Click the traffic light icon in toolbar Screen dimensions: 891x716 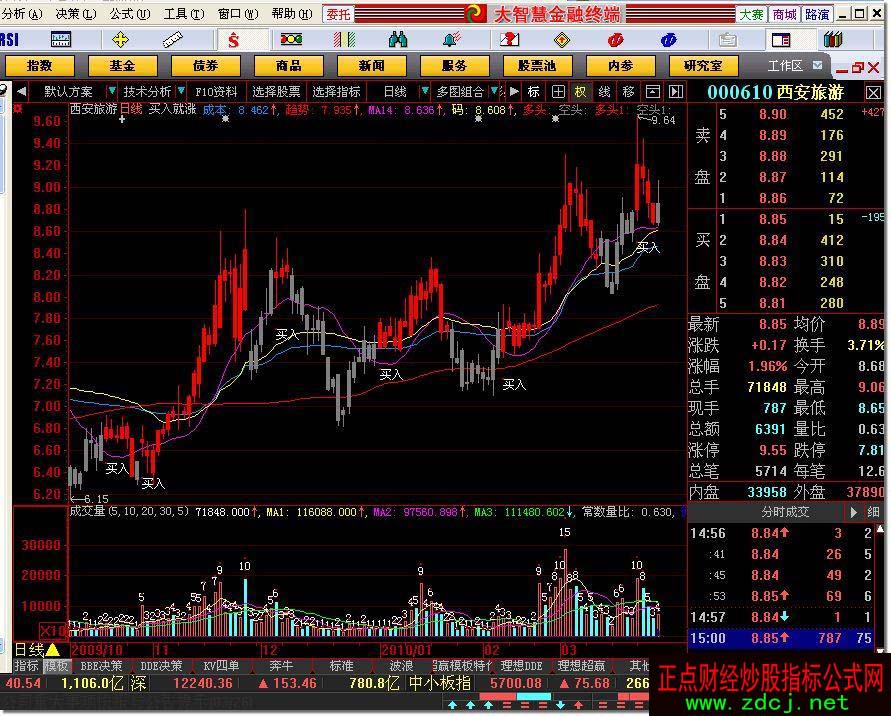point(291,40)
